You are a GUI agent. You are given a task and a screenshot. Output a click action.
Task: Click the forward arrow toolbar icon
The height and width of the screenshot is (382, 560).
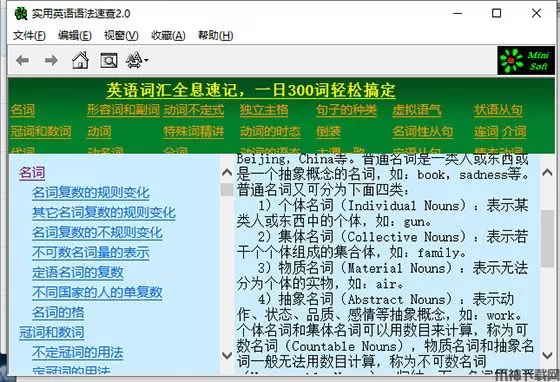[51, 60]
